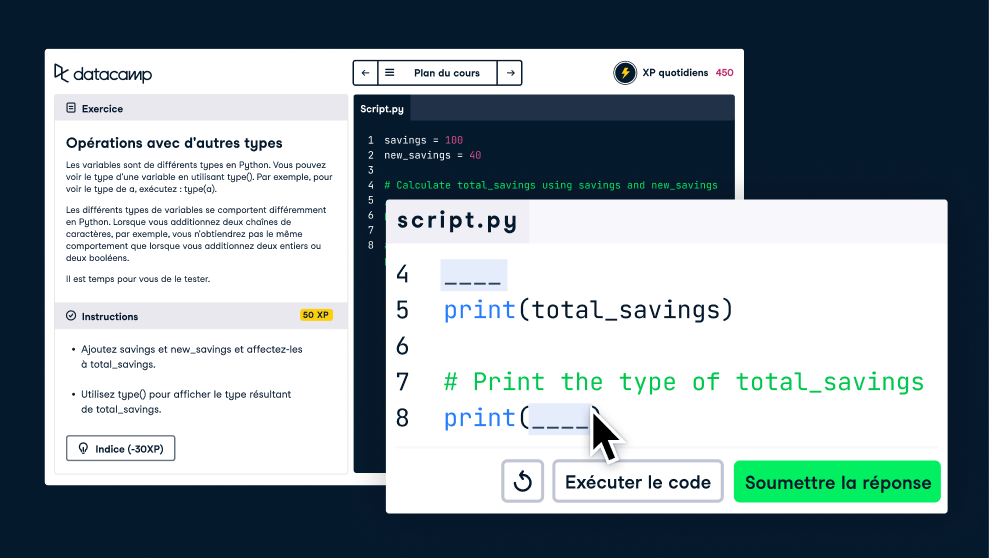Open the Plan du cours menu
The height and width of the screenshot is (558, 989).
437,73
